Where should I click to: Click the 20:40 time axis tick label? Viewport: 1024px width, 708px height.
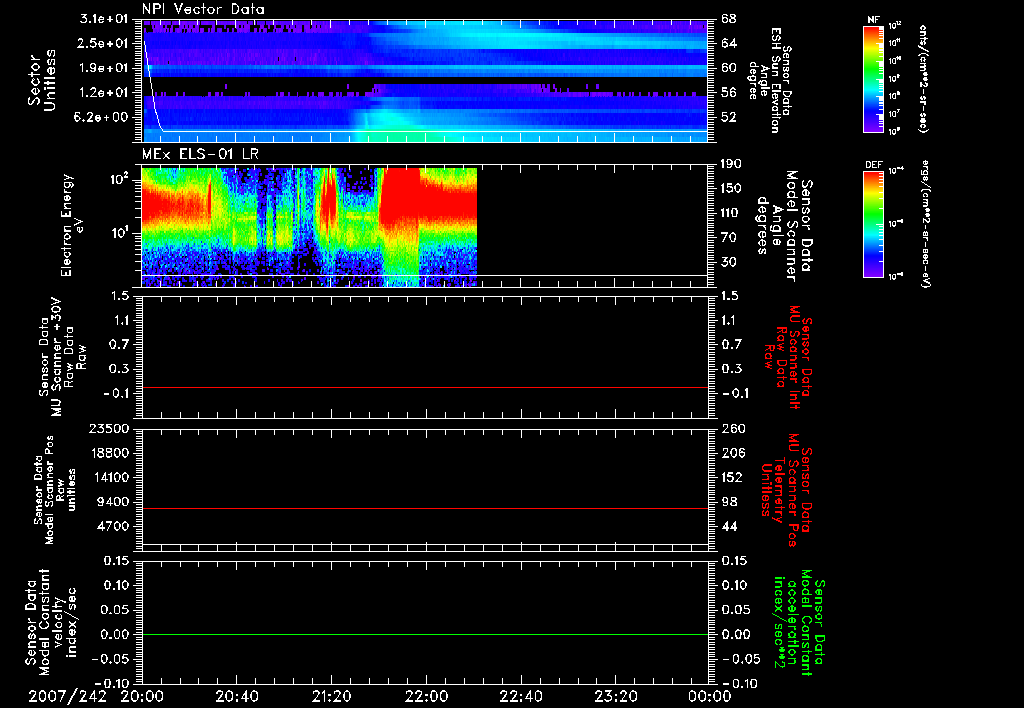pyautogui.click(x=237, y=696)
